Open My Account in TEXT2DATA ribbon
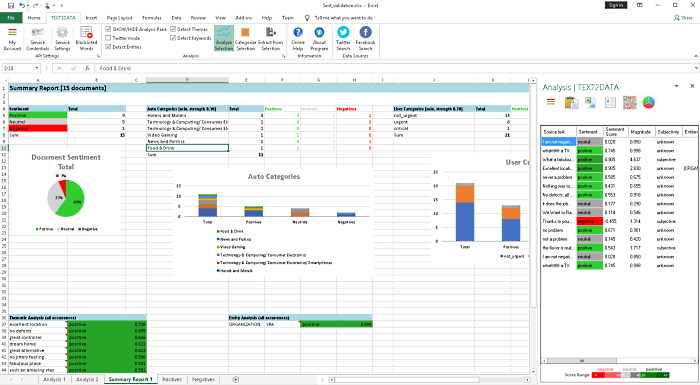 coord(12,38)
